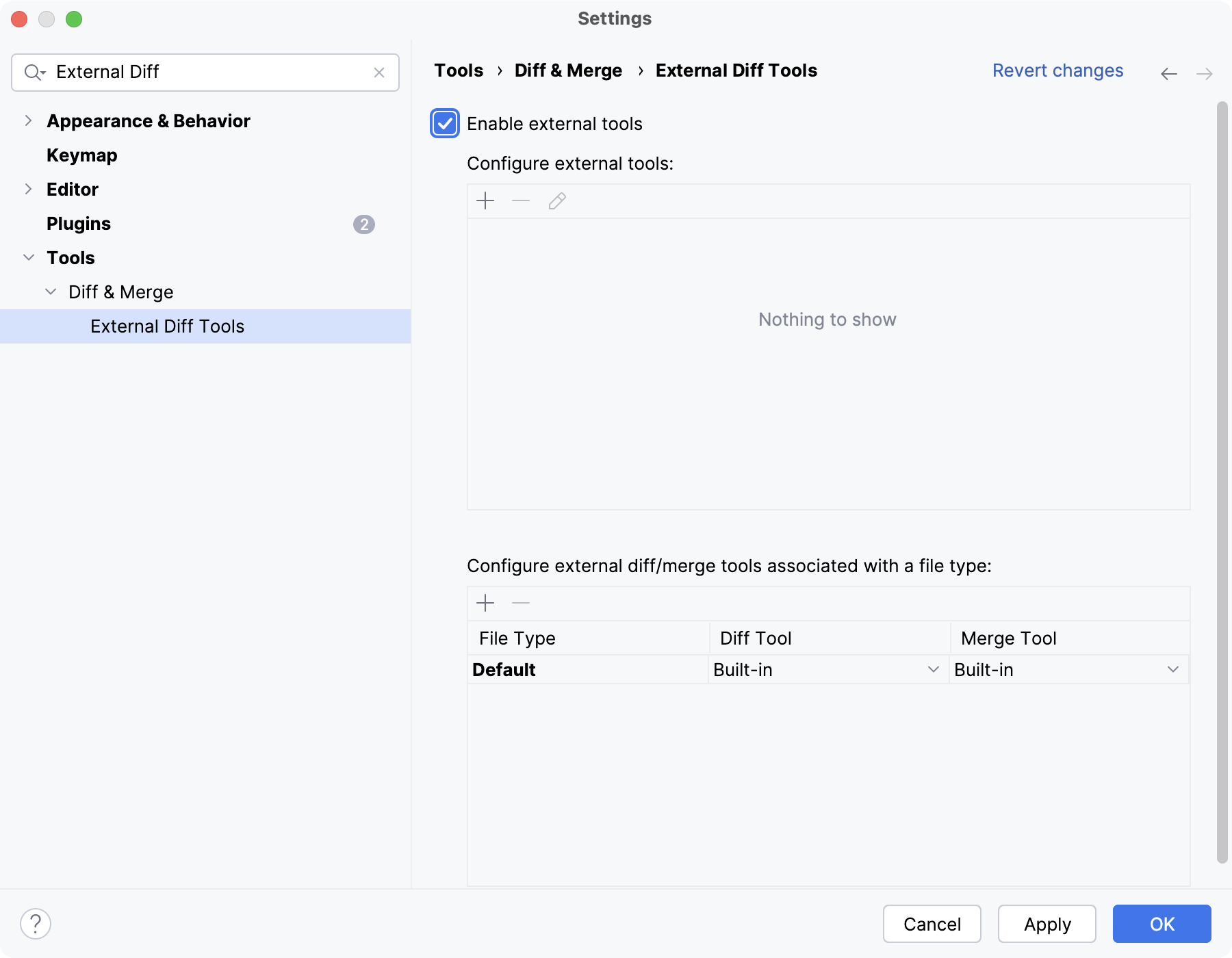Remove file type association with minus icon
The width and height of the screenshot is (1232, 958).
click(x=521, y=603)
